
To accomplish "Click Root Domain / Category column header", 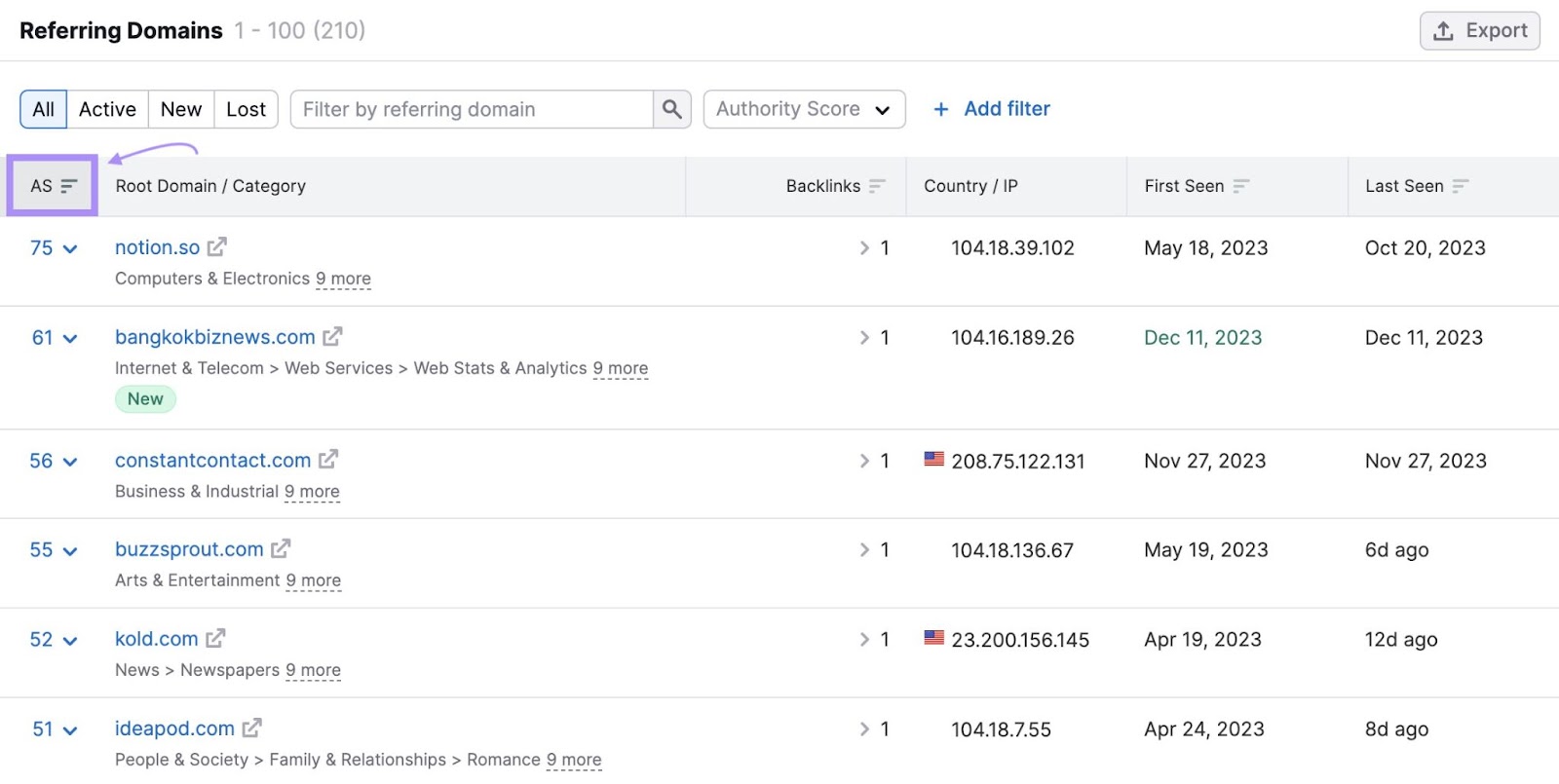I will pos(210,186).
